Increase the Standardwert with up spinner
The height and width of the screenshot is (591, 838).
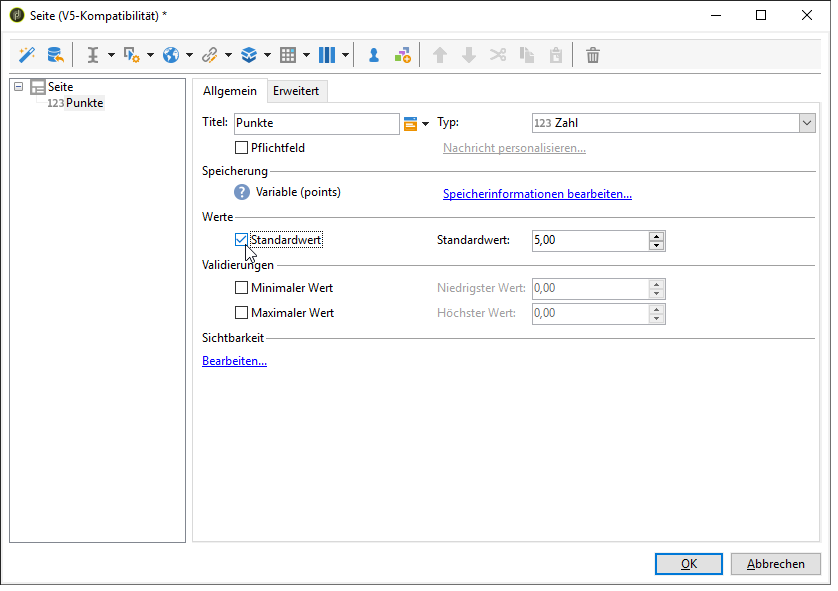[656, 236]
